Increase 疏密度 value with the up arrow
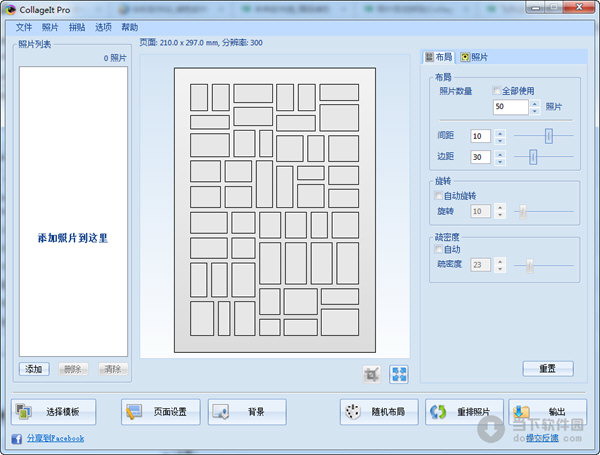 click(500, 261)
